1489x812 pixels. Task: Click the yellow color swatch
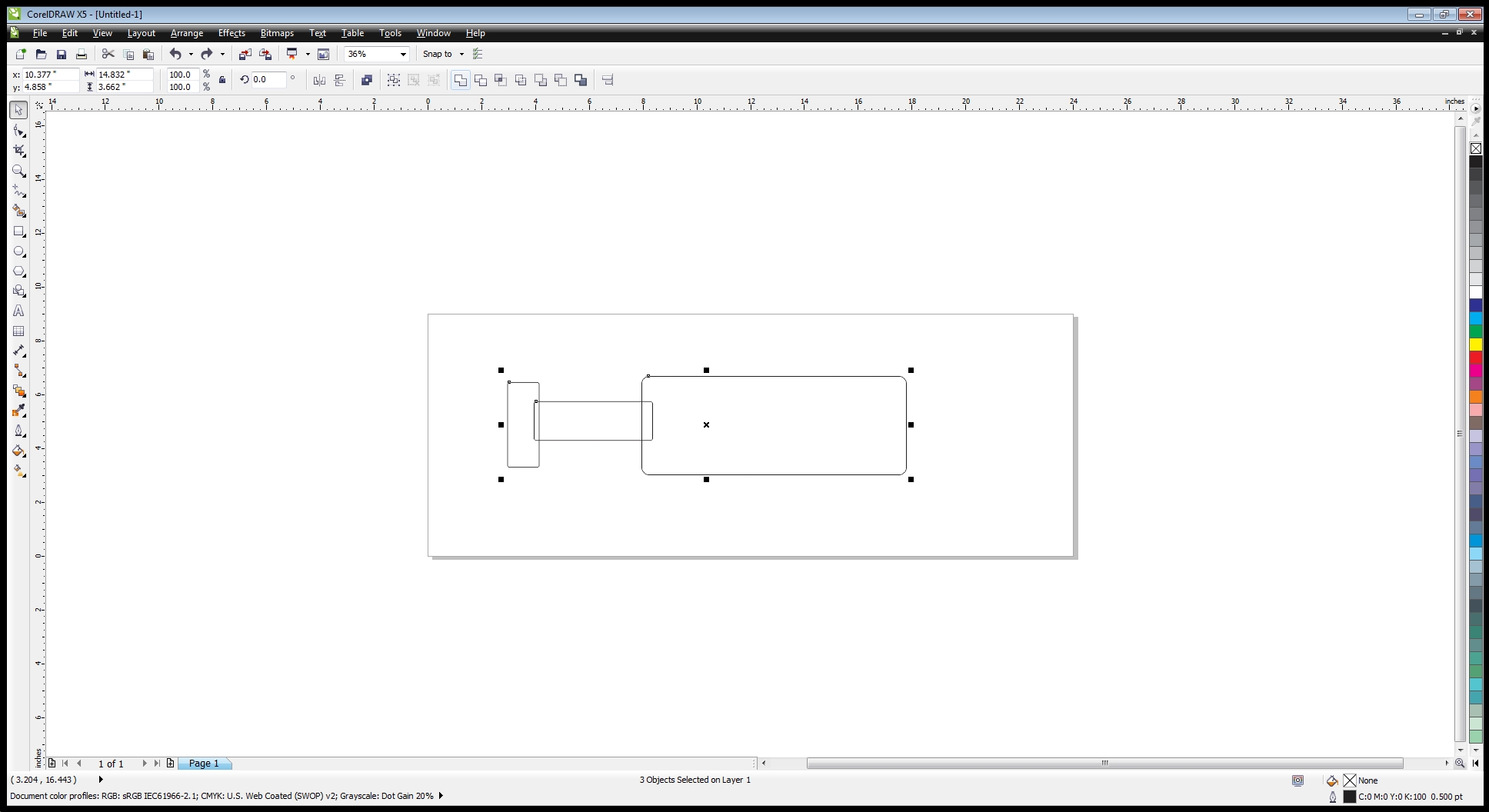(x=1476, y=344)
